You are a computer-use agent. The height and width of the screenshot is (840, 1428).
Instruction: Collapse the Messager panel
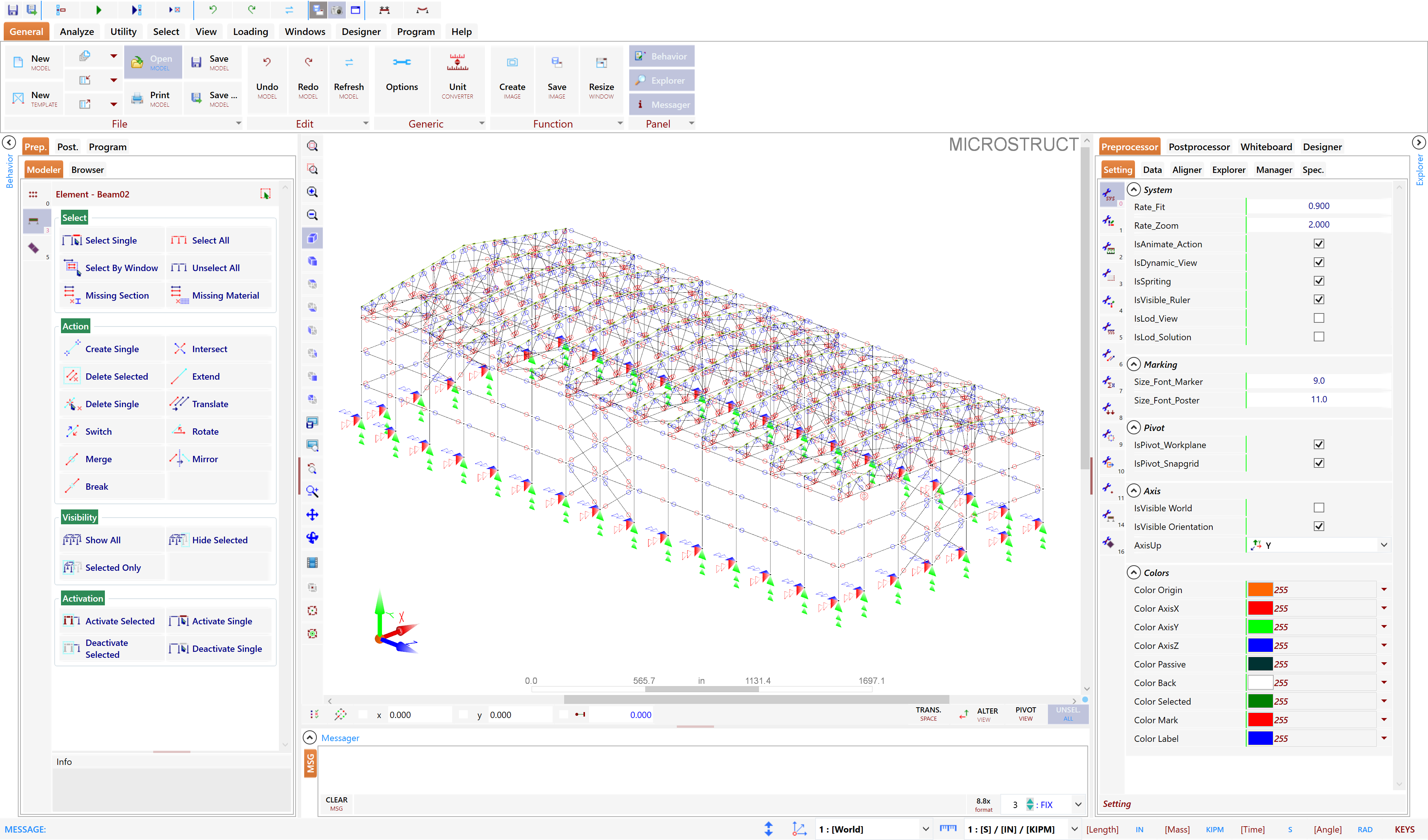[x=309, y=738]
